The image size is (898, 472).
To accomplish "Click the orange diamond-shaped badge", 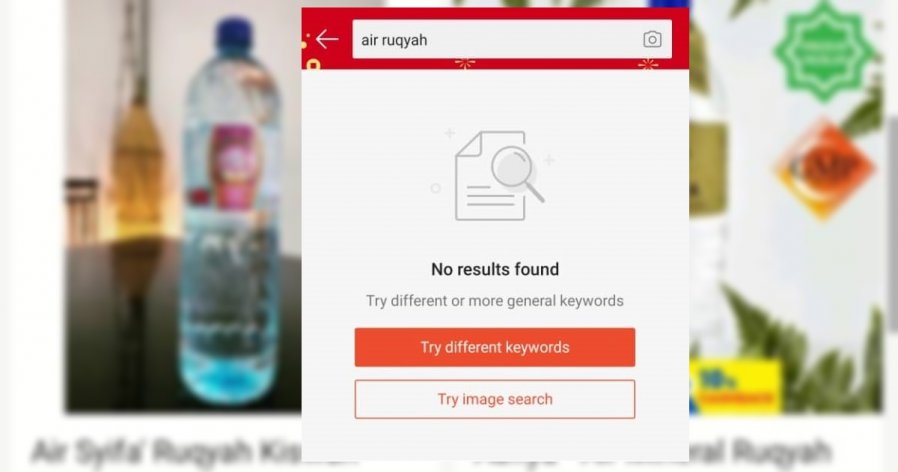I will point(824,168).
